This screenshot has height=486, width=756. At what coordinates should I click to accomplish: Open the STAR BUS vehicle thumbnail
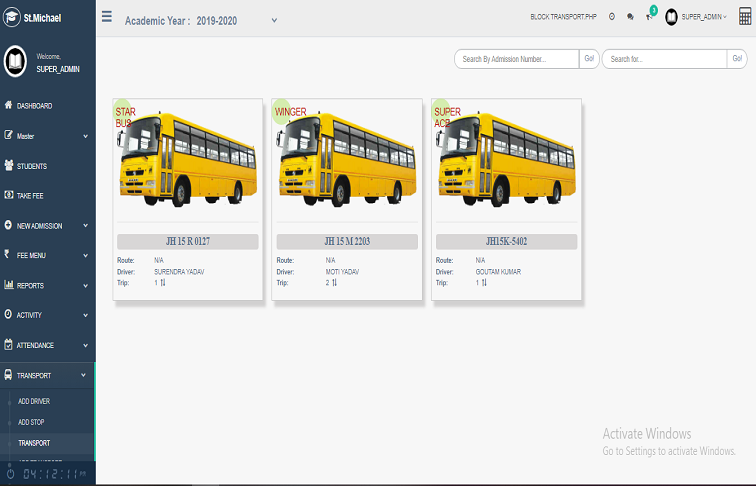(188, 159)
